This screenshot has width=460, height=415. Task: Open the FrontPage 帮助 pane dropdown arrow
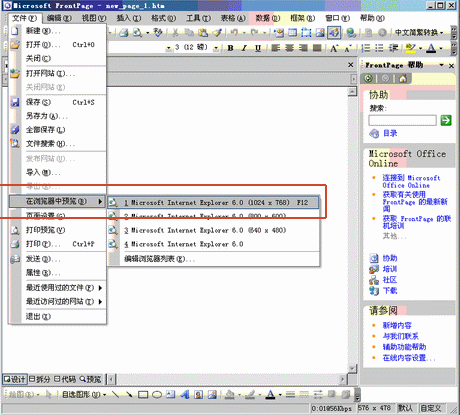pyautogui.click(x=441, y=65)
